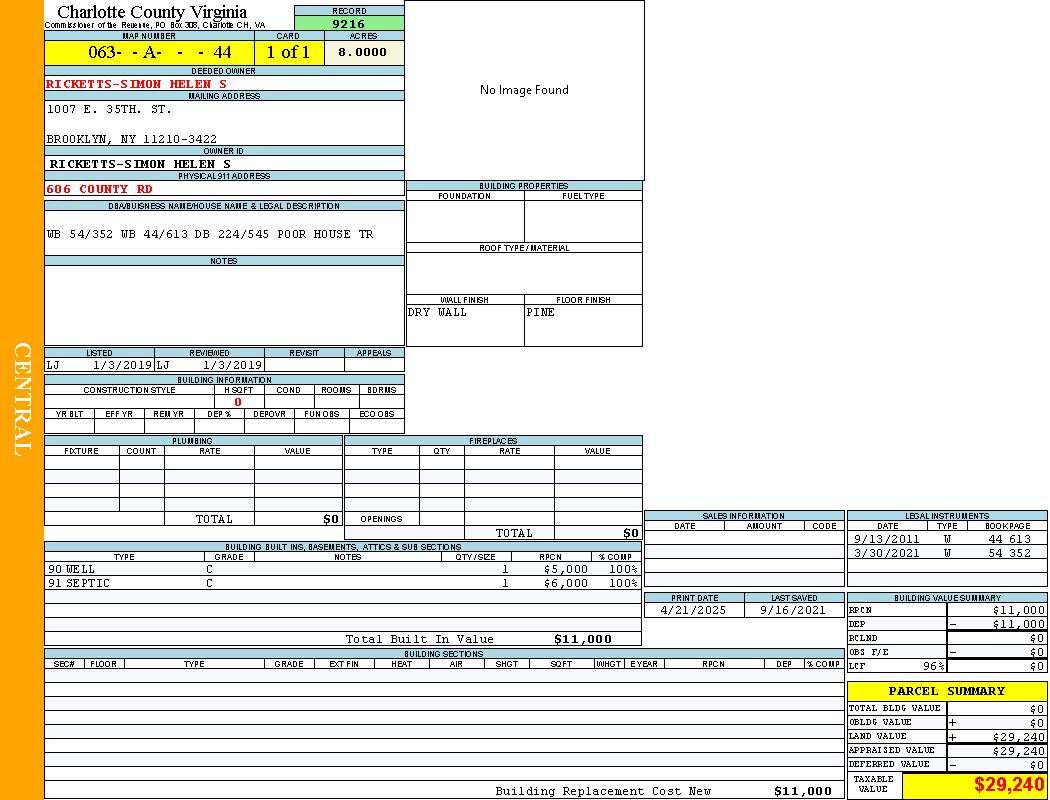Select the PINE floor finish cell

(583, 324)
